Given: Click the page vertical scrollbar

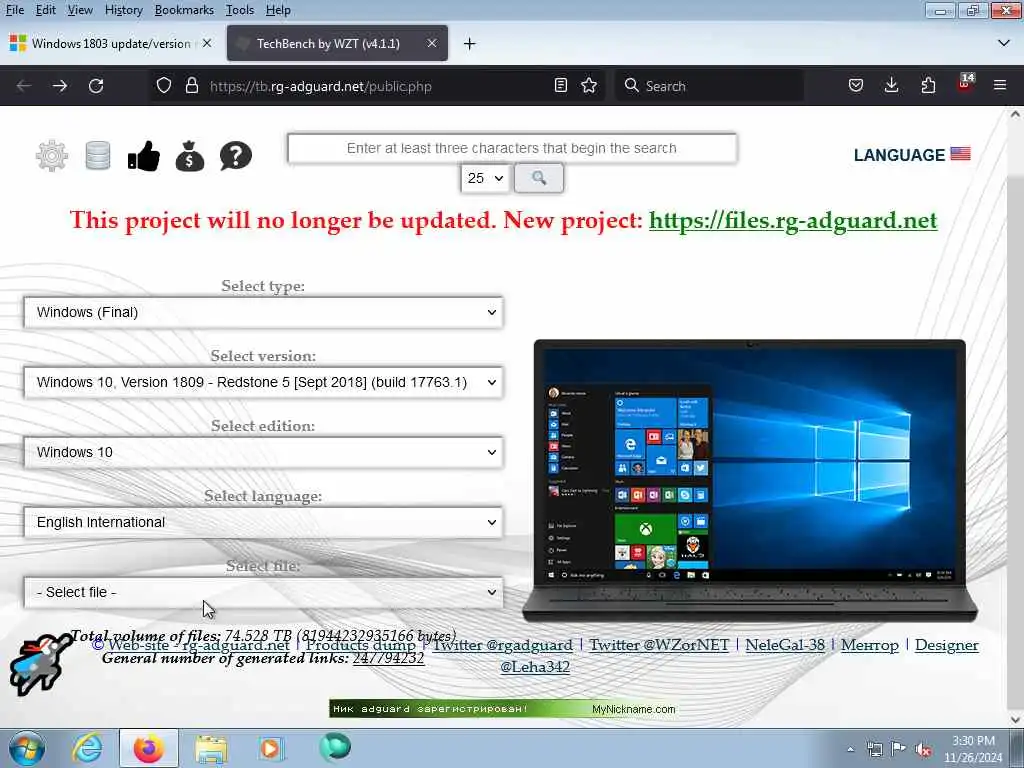Looking at the screenshot, I should click(1015, 418).
